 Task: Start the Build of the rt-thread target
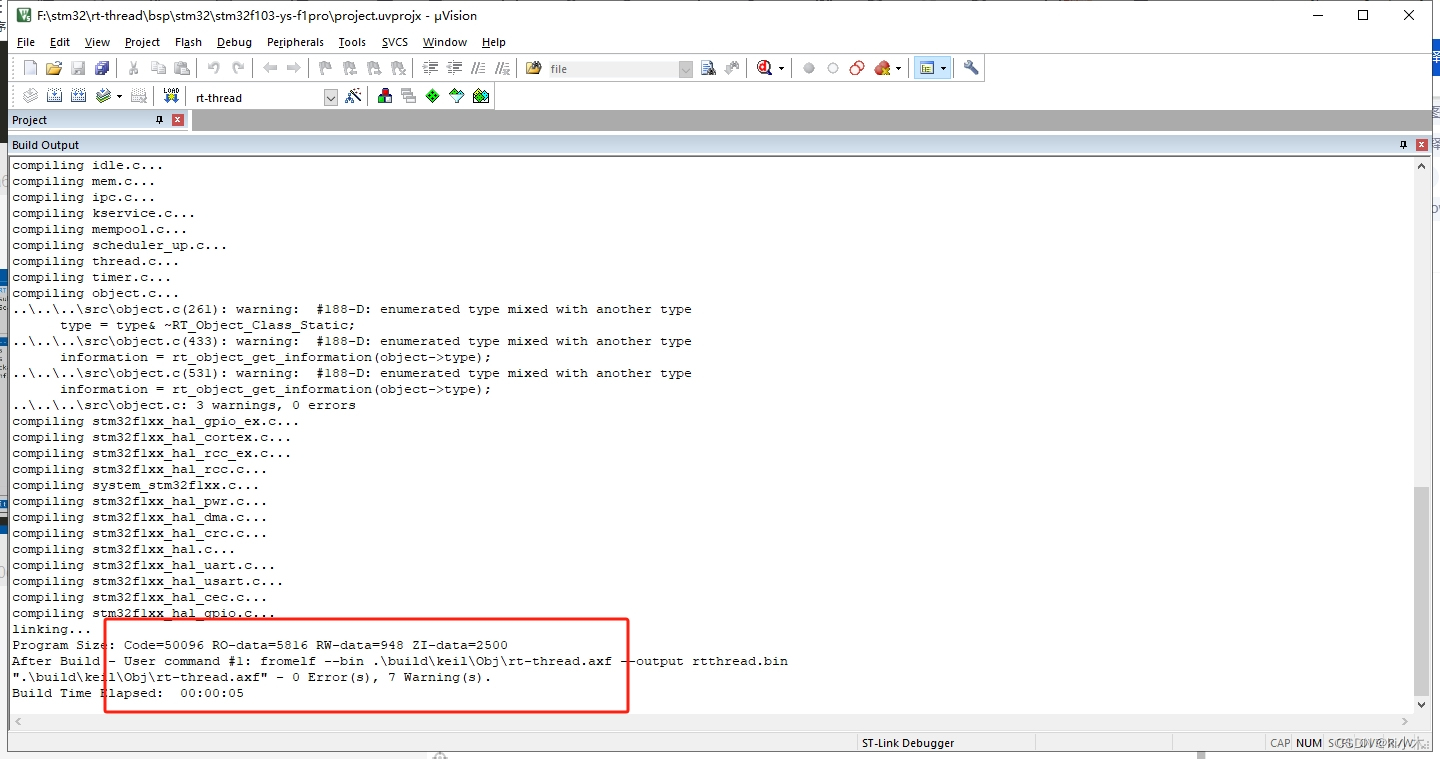(54, 96)
